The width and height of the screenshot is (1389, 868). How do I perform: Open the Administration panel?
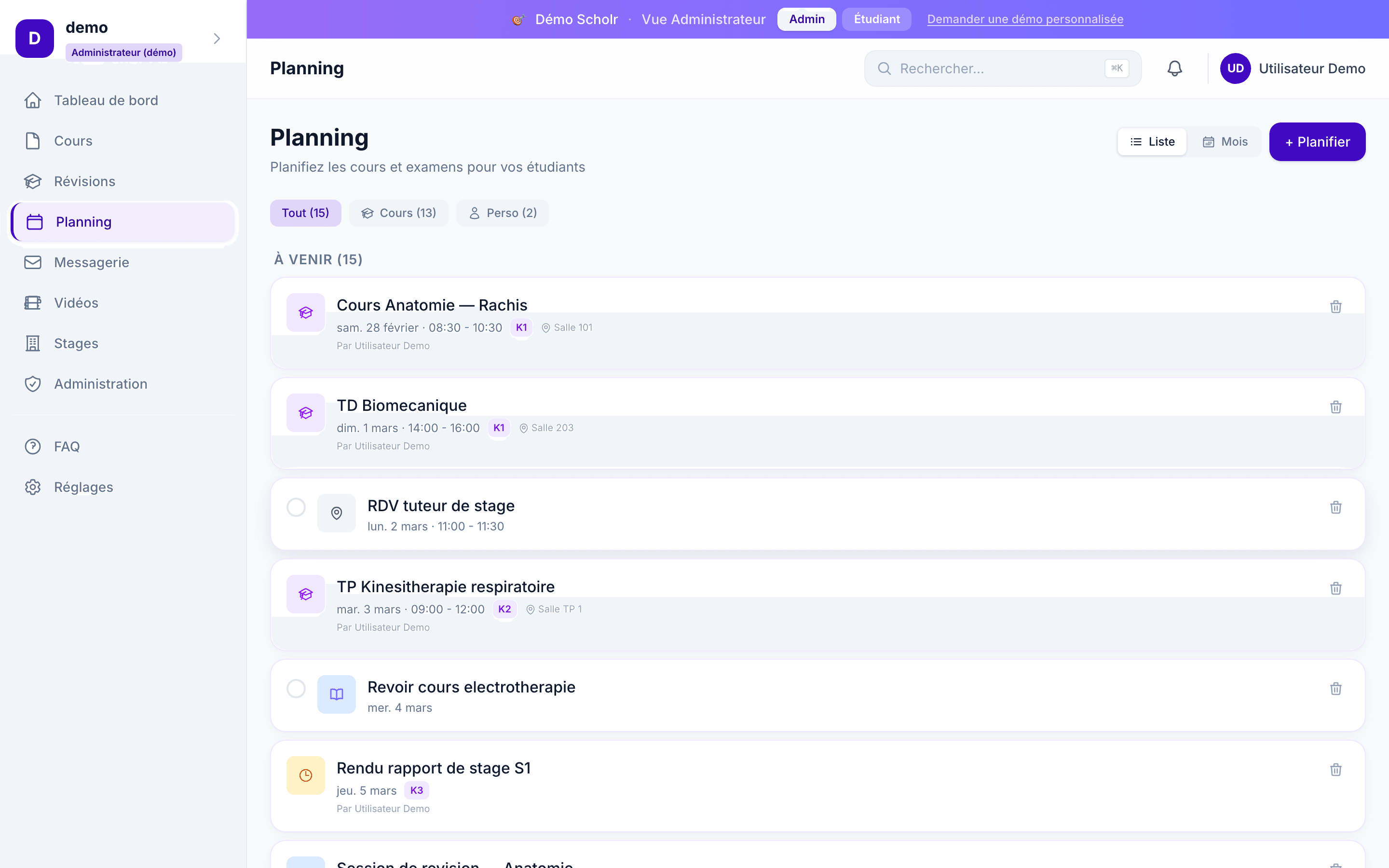pos(100,383)
